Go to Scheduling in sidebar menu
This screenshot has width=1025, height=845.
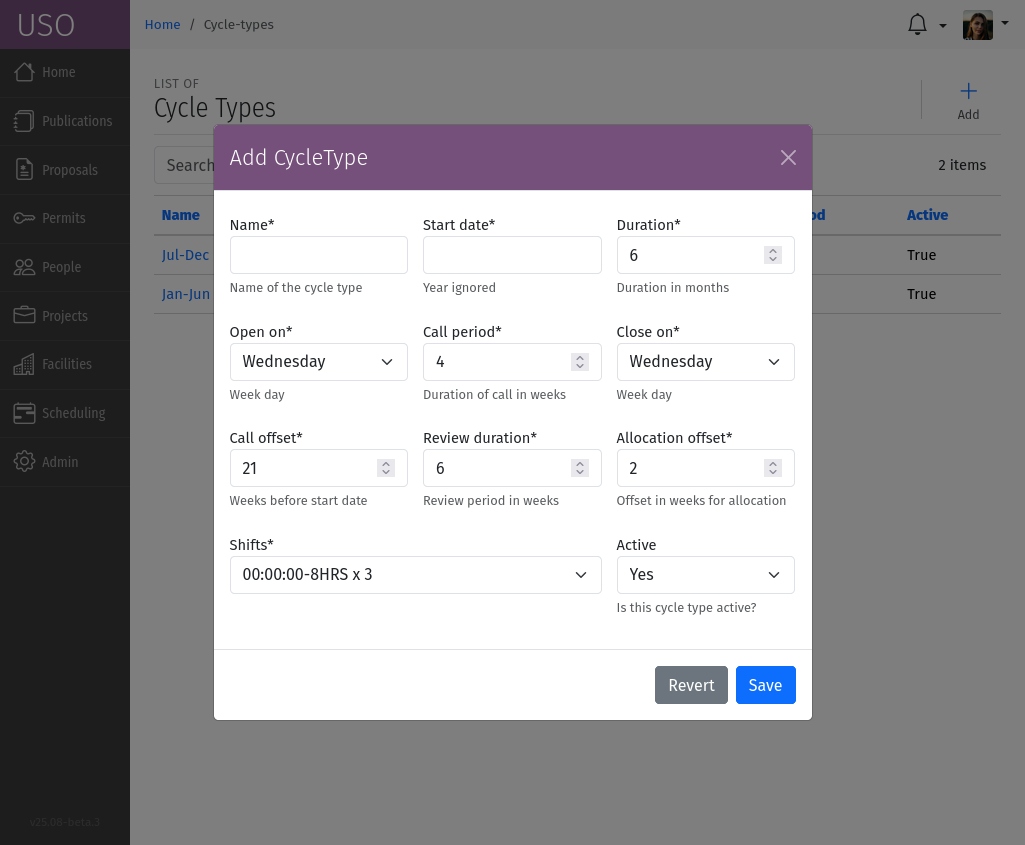click(x=65, y=413)
